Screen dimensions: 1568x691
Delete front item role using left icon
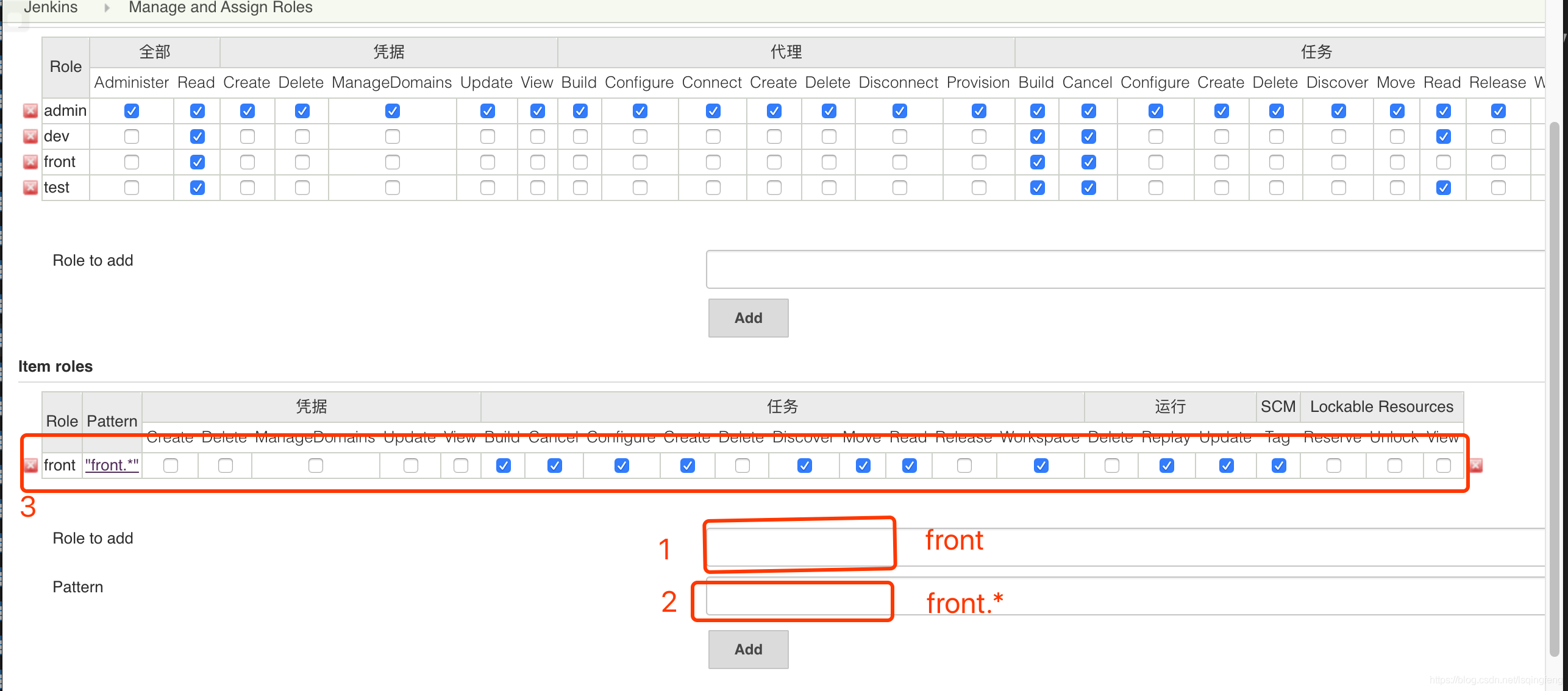coord(30,466)
